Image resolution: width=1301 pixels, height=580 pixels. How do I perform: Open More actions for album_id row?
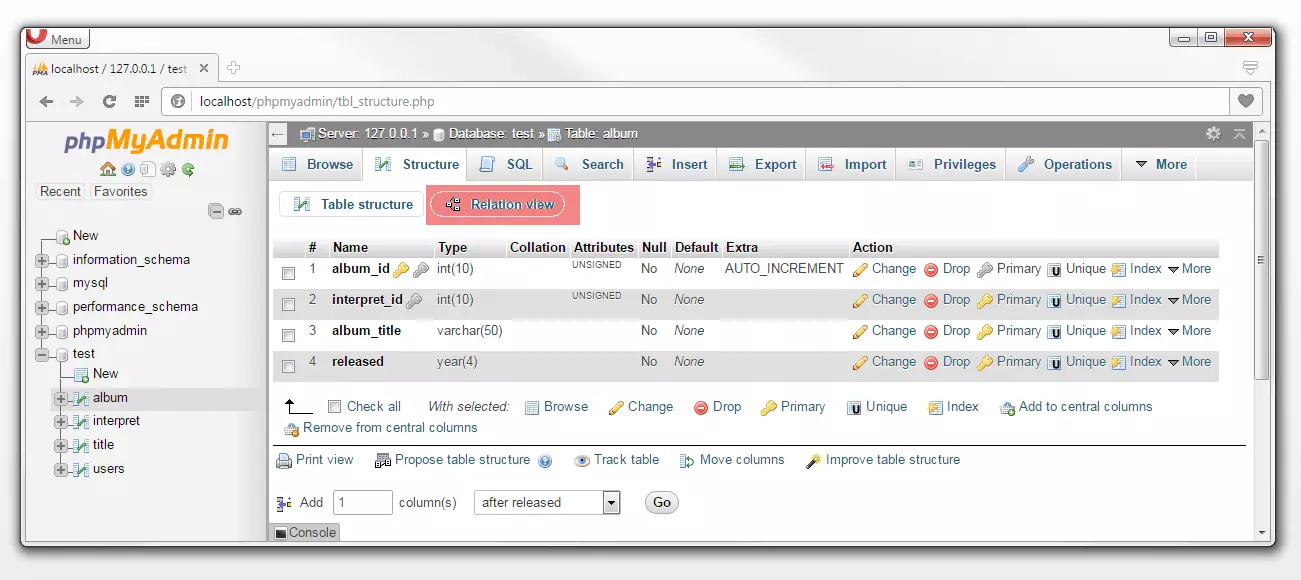(1189, 269)
